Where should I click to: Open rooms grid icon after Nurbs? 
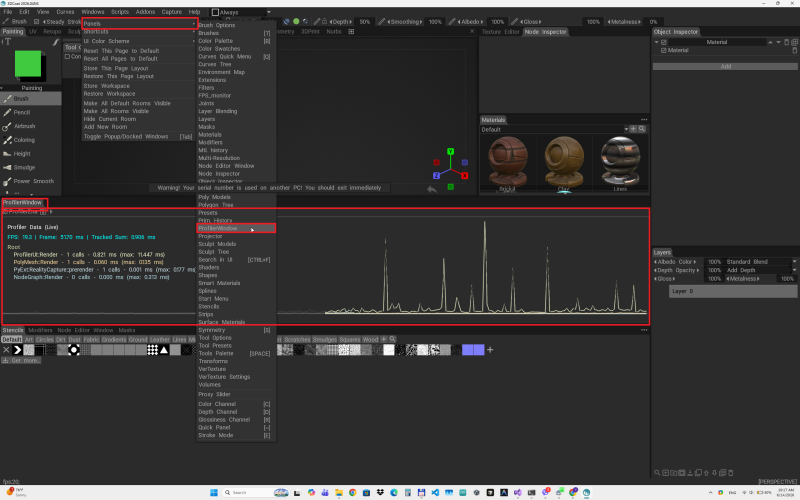point(351,32)
